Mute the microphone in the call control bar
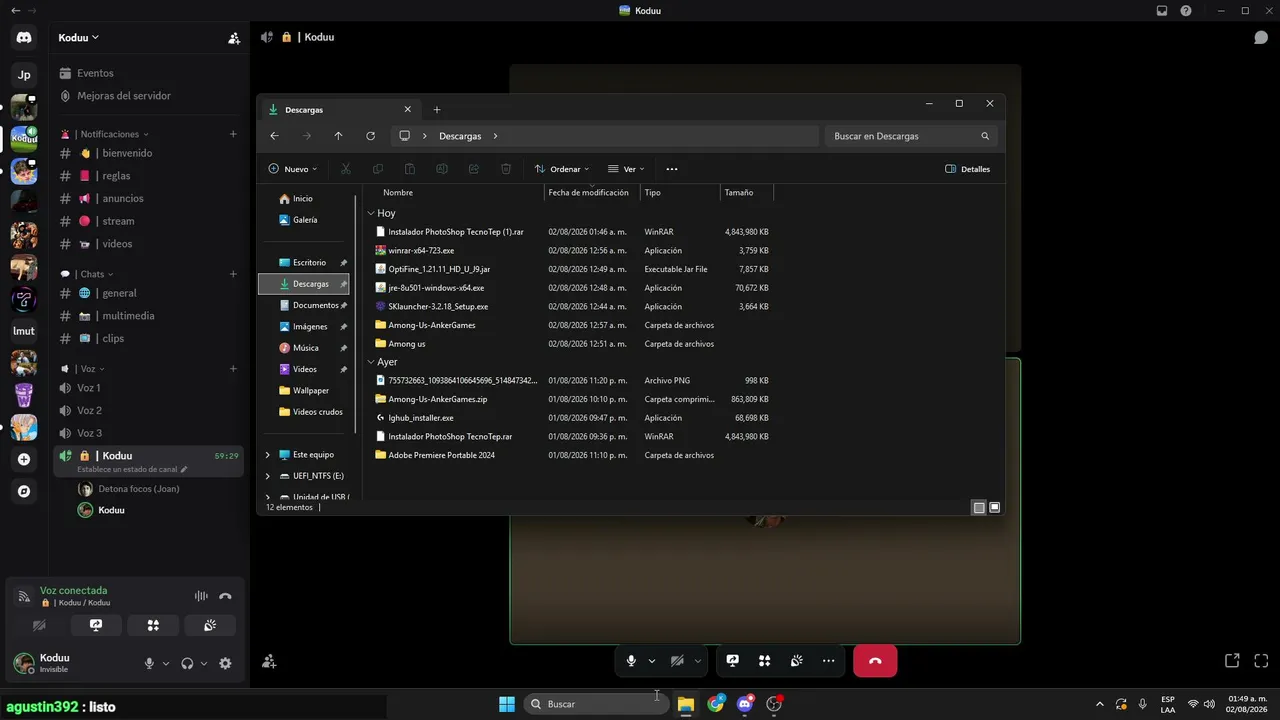 631,660
